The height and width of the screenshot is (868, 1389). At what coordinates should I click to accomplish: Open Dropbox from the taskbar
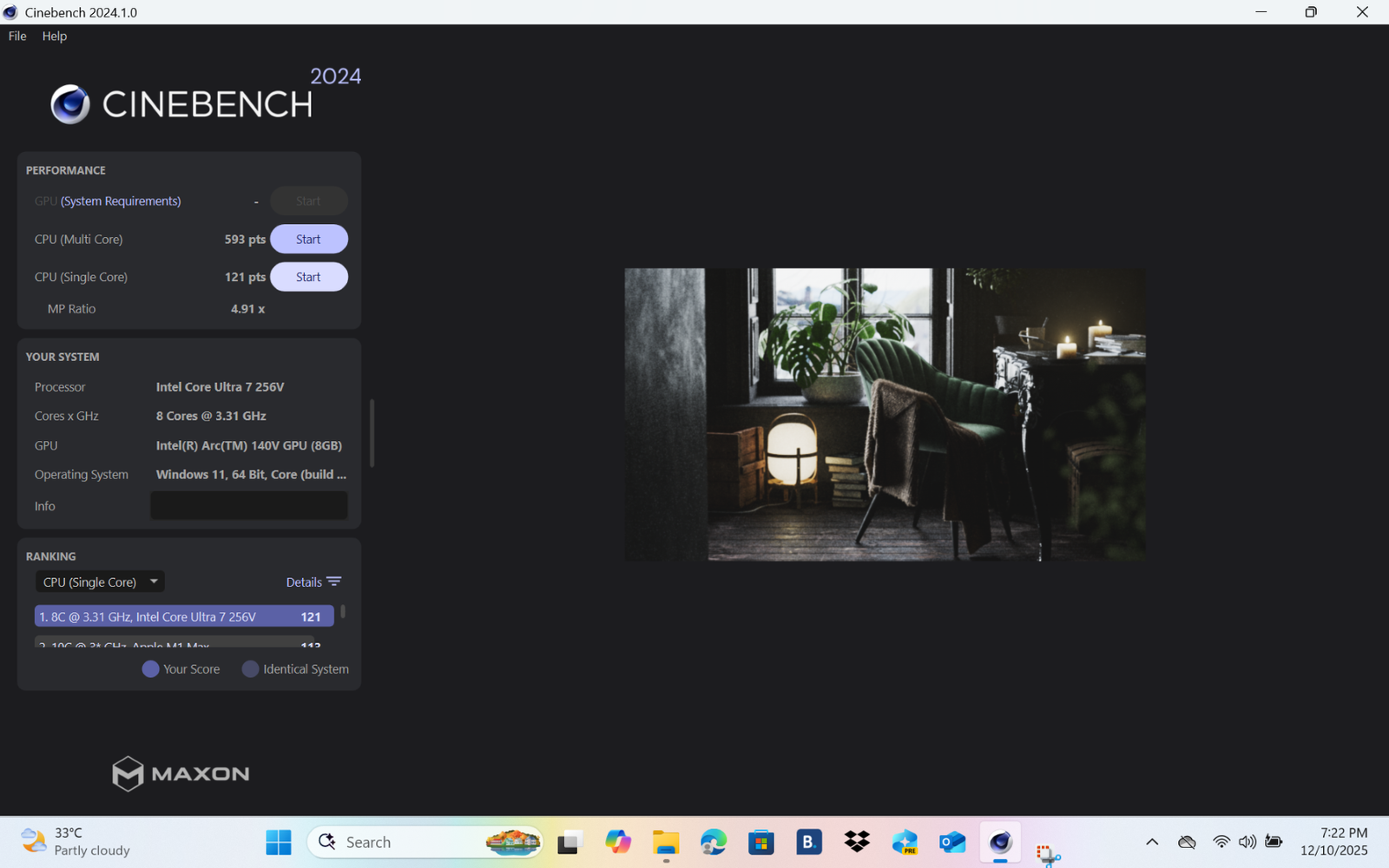857,842
